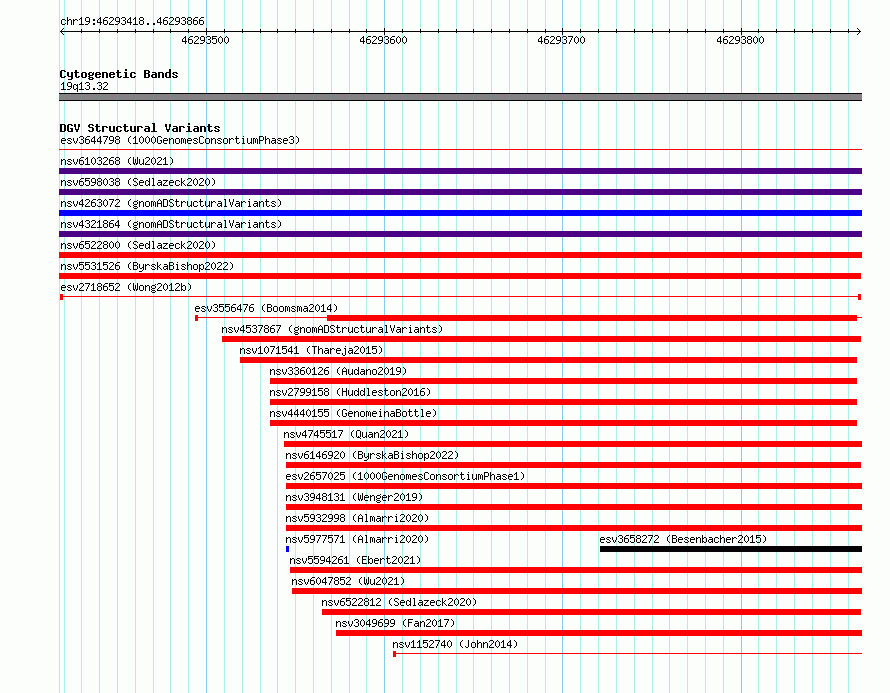The height and width of the screenshot is (693, 890).
Task: Click nsv3948131 (Wenger2019) label
Action: tap(354, 497)
